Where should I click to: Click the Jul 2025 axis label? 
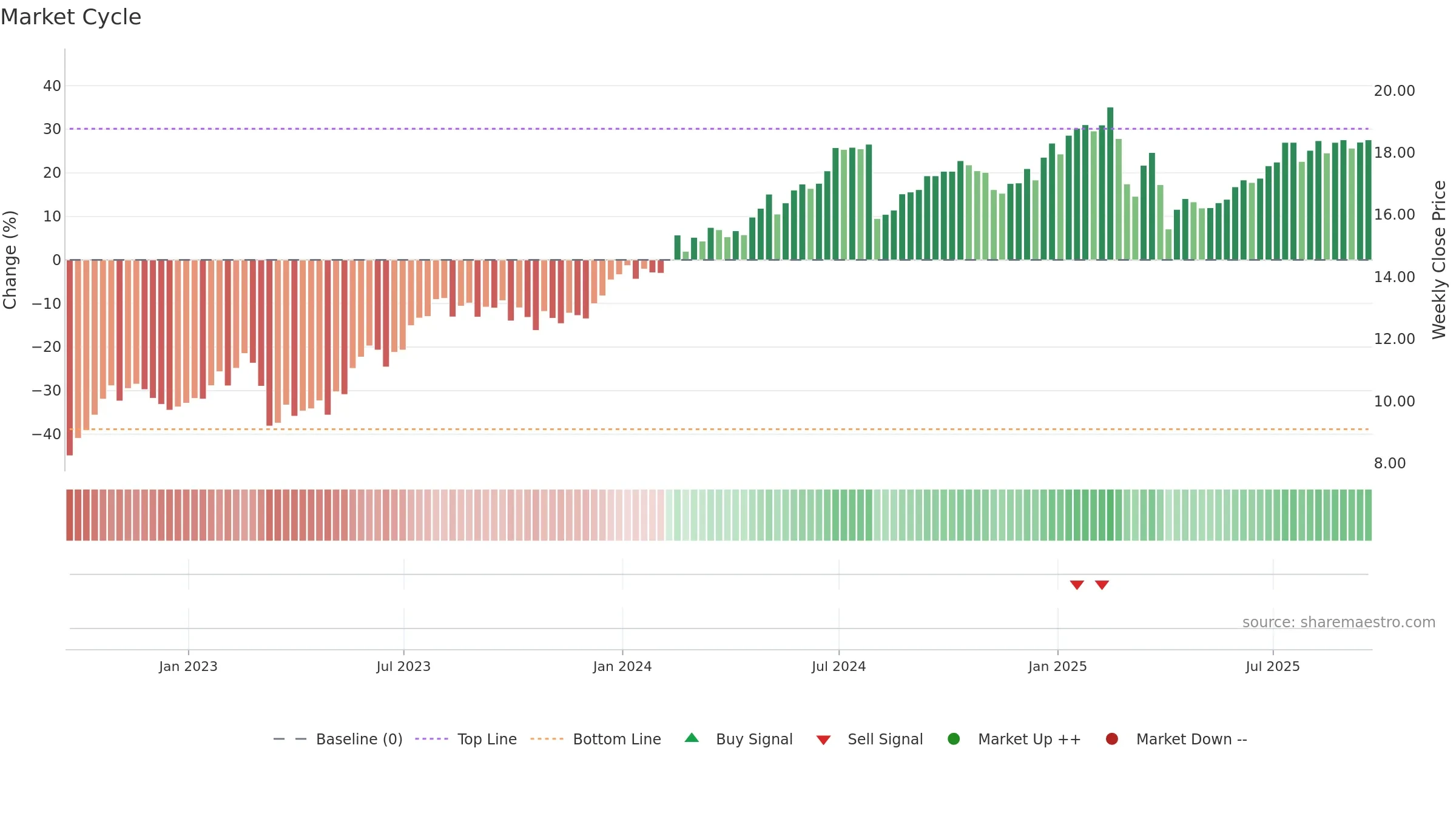point(1273,666)
